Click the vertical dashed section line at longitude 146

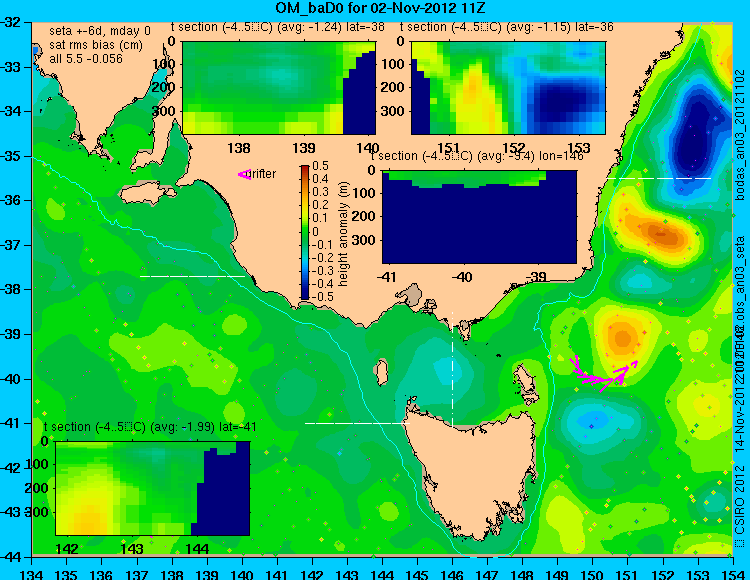pyautogui.click(x=452, y=369)
